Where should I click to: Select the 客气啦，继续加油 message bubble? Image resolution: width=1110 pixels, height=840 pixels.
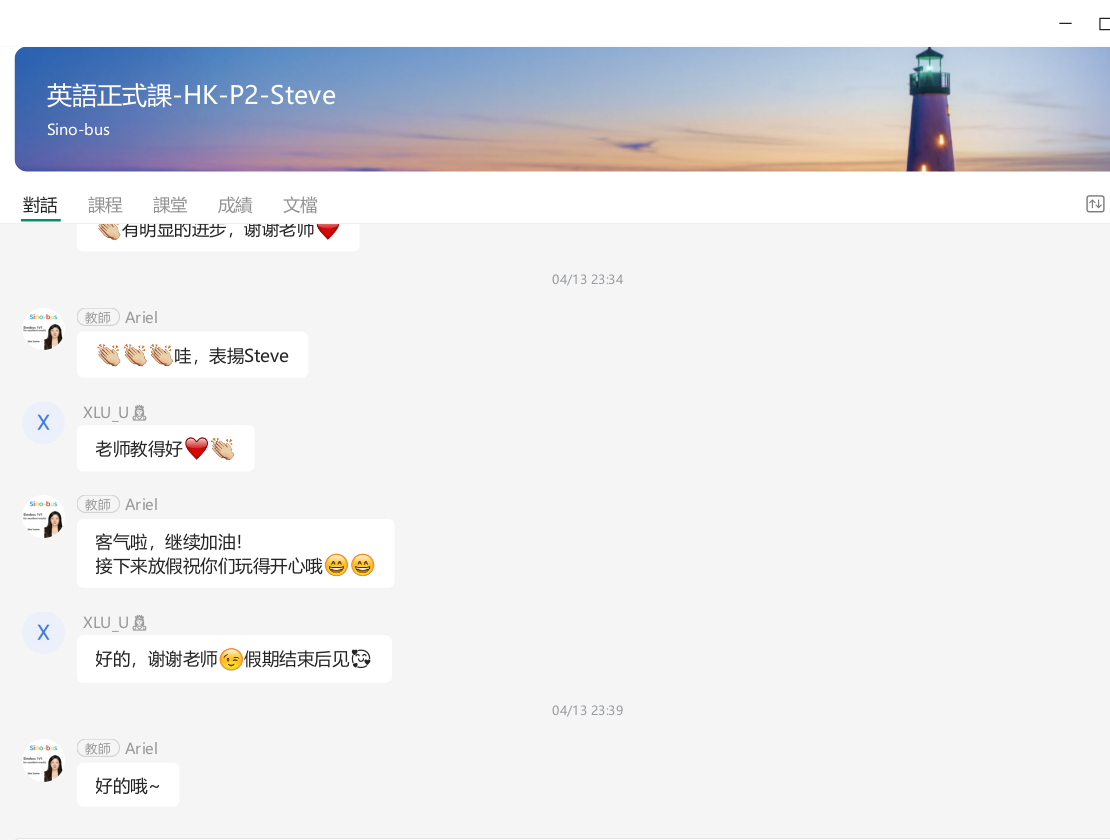235,554
